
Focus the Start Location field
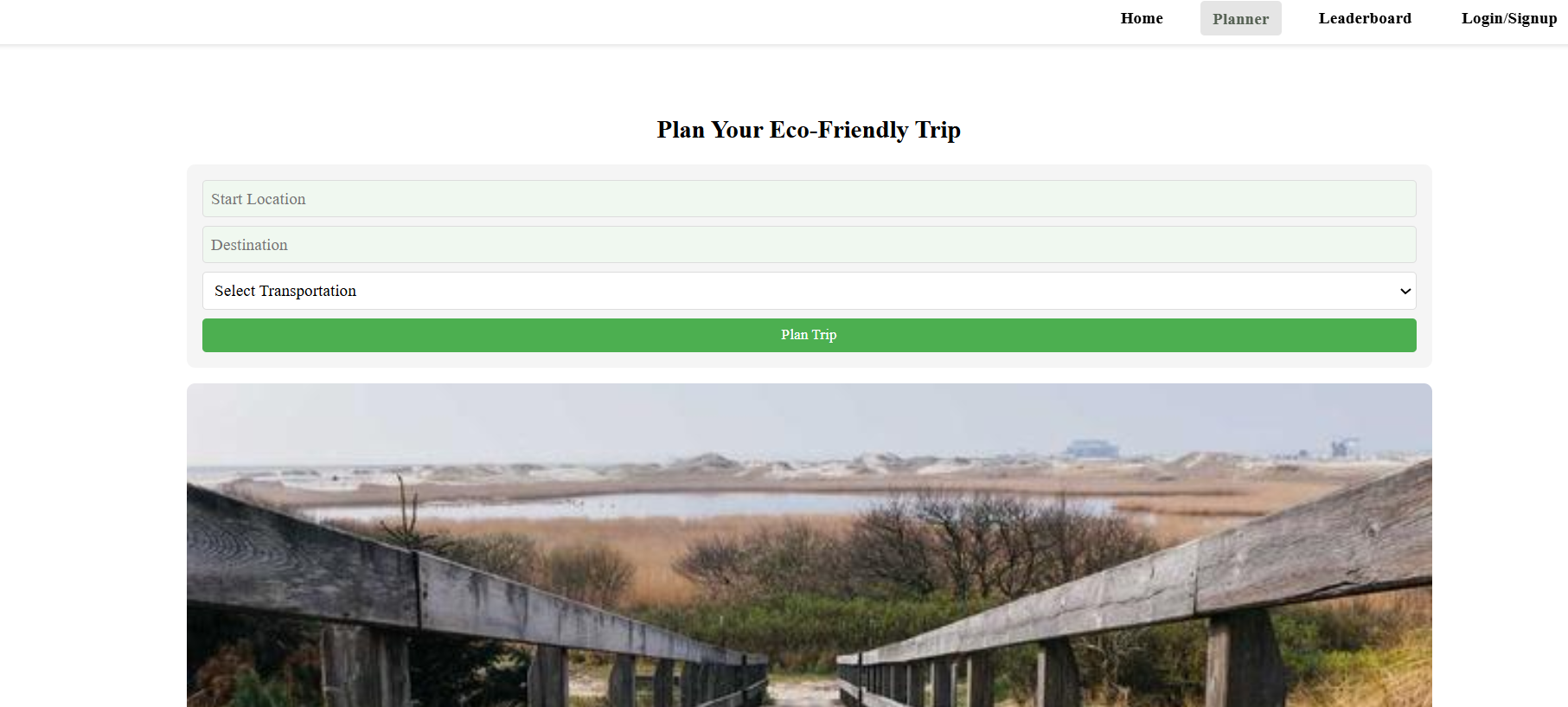coord(809,199)
